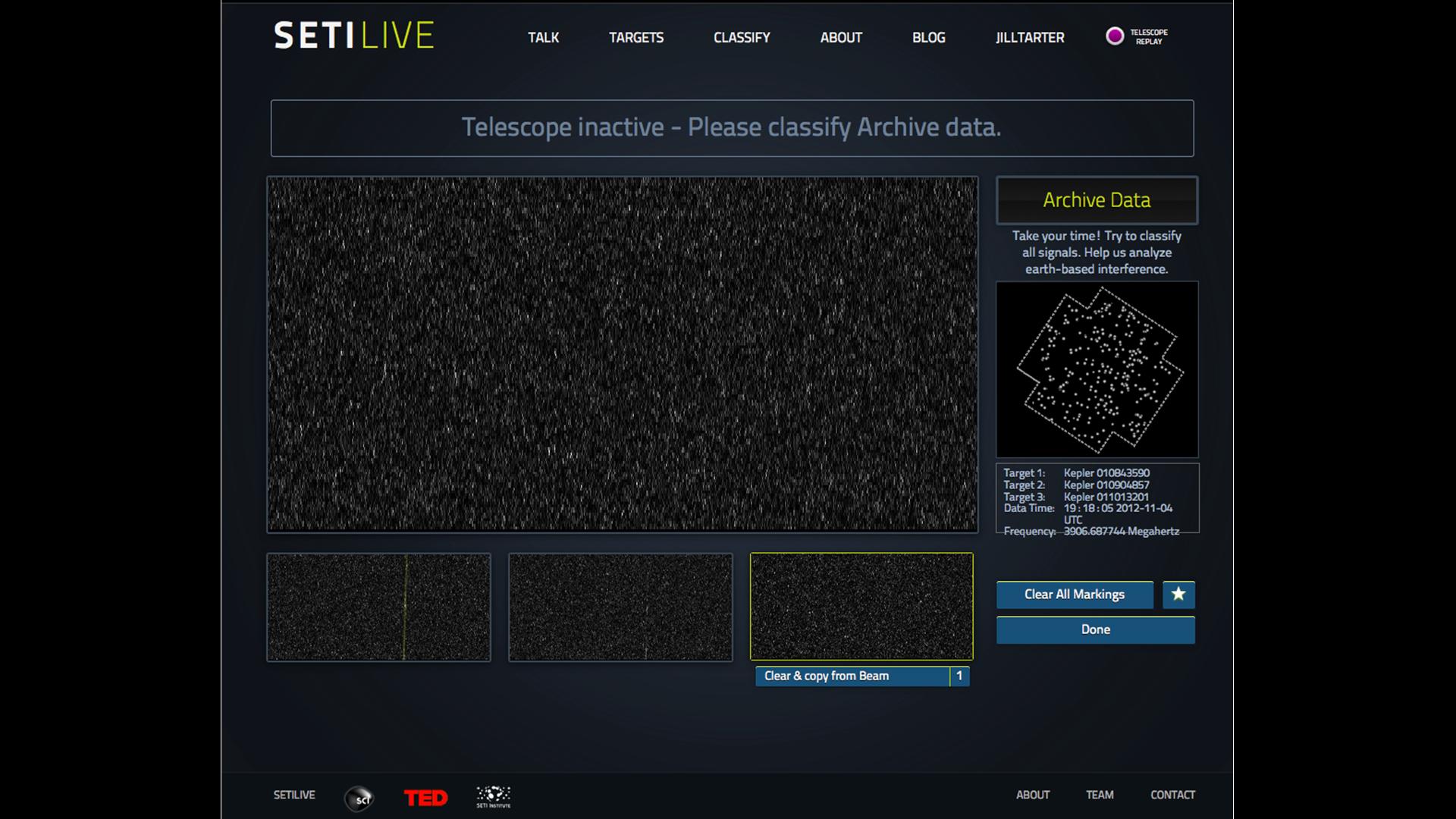
Task: Toggle the Telescope Replay purple indicator
Action: (x=1114, y=36)
